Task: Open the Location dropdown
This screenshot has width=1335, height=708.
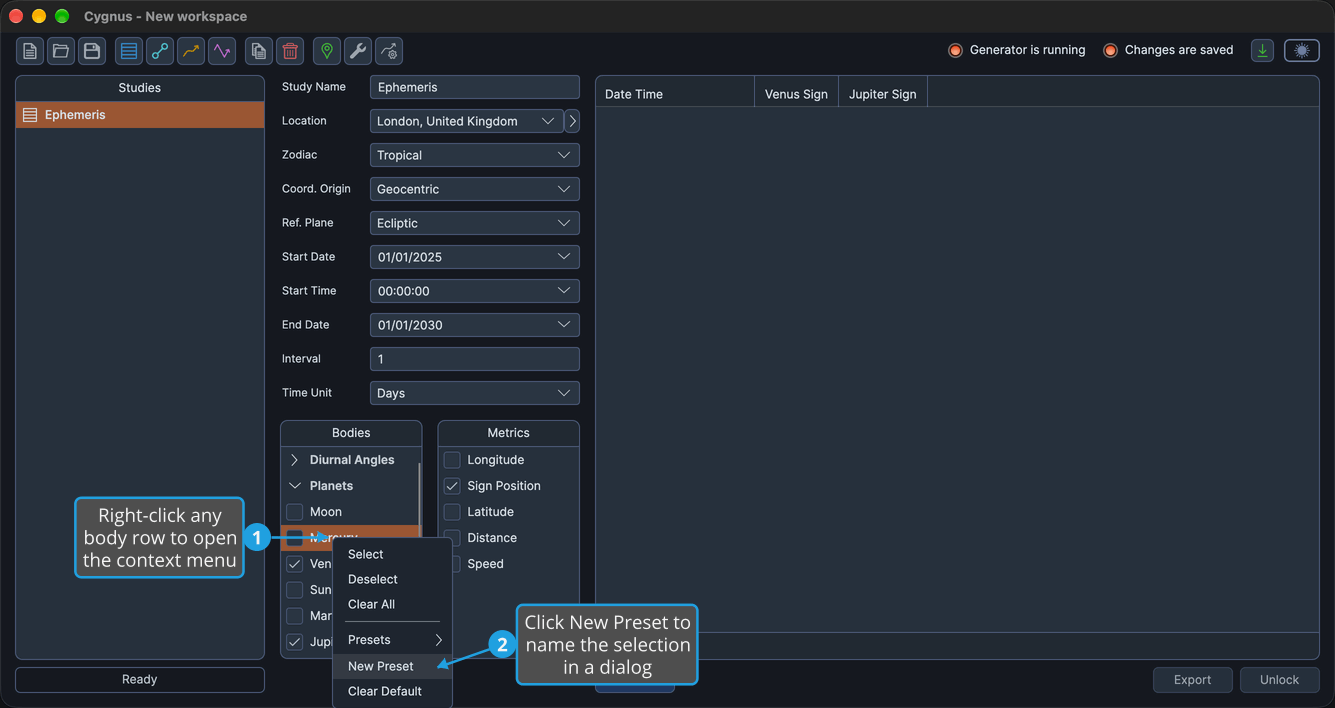Action: tap(467, 121)
